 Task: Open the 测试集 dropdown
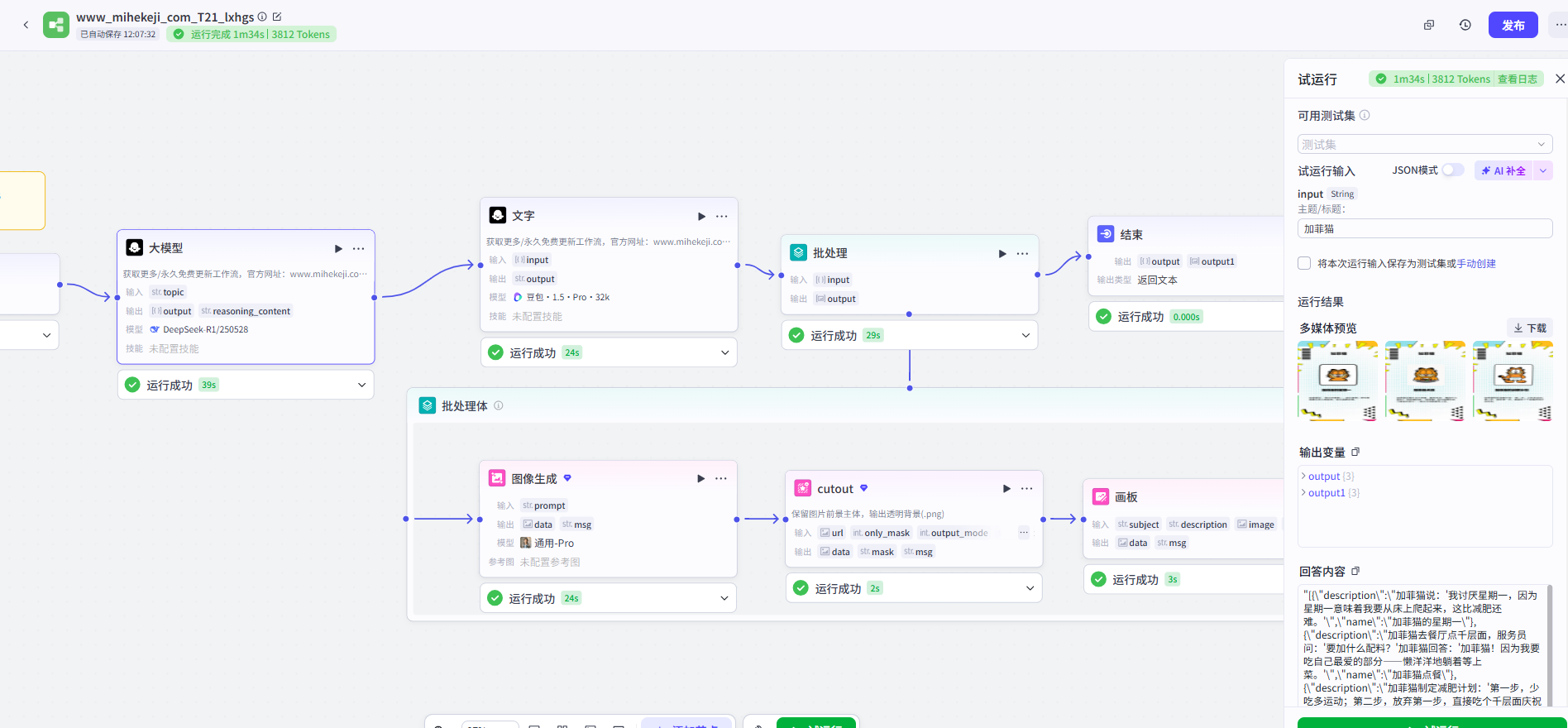click(x=1424, y=144)
